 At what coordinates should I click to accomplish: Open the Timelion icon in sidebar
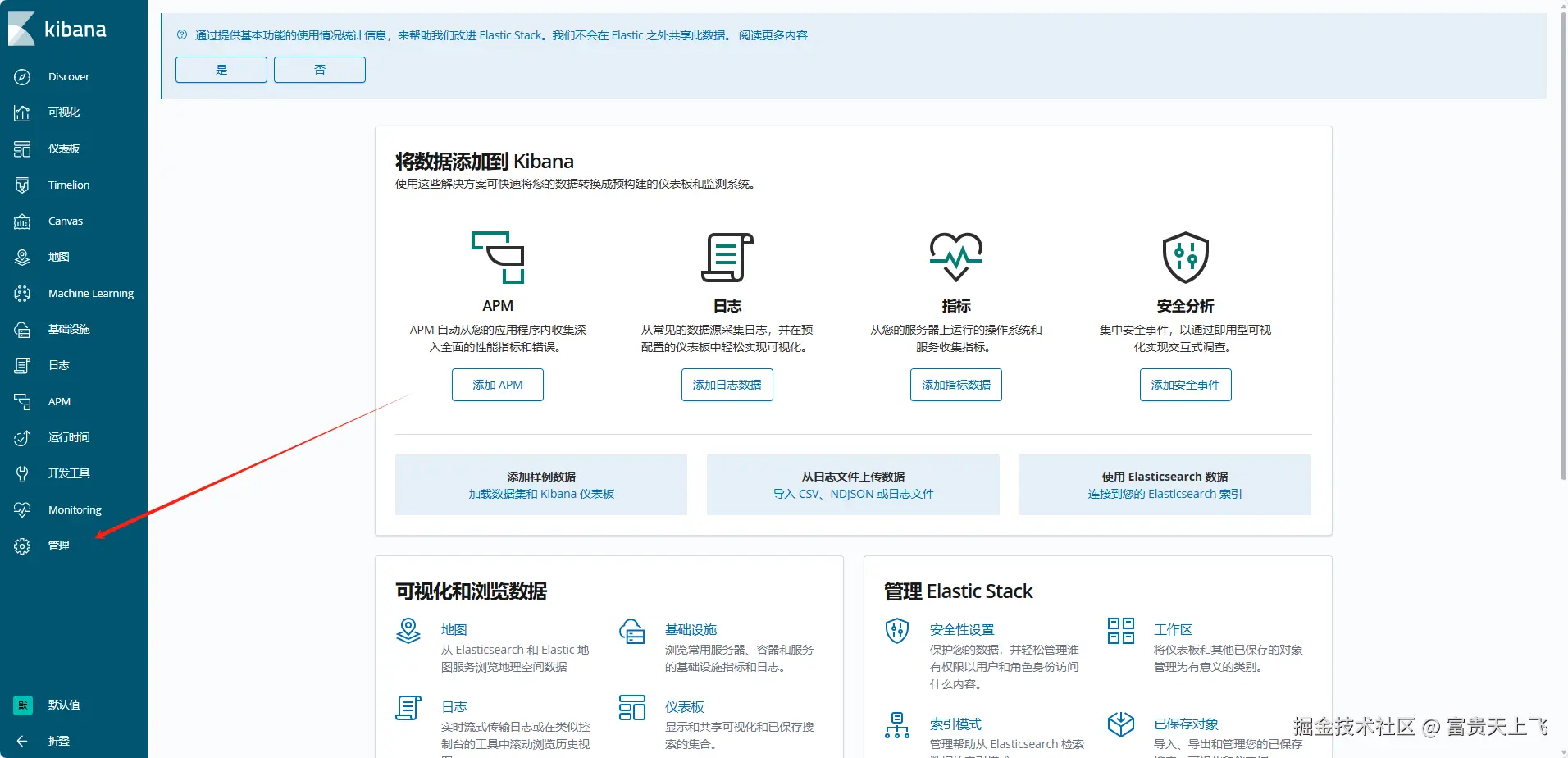[x=22, y=185]
